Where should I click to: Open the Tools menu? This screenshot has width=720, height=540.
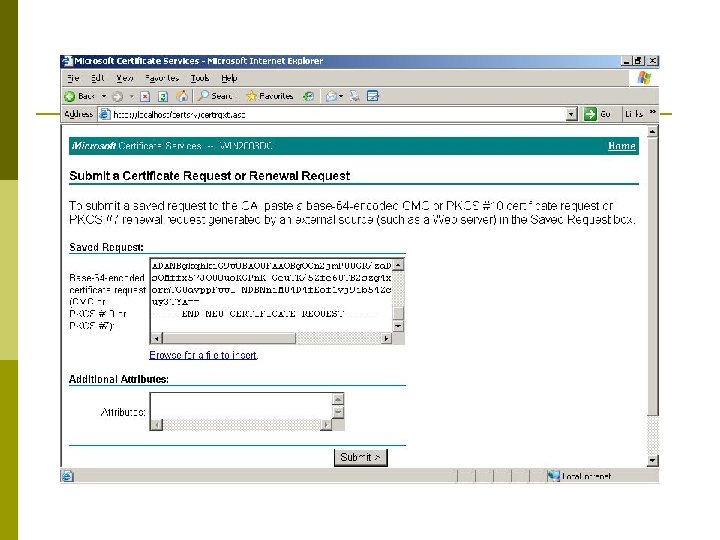click(x=200, y=78)
